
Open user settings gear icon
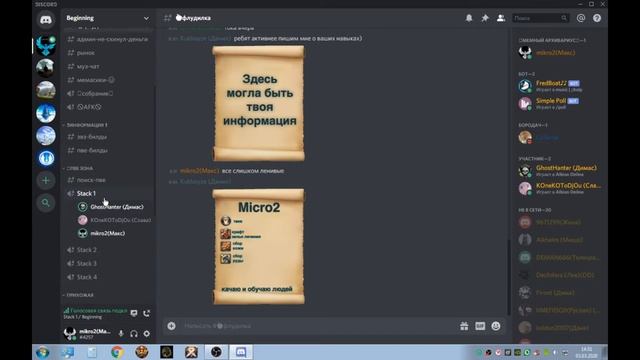(147, 333)
